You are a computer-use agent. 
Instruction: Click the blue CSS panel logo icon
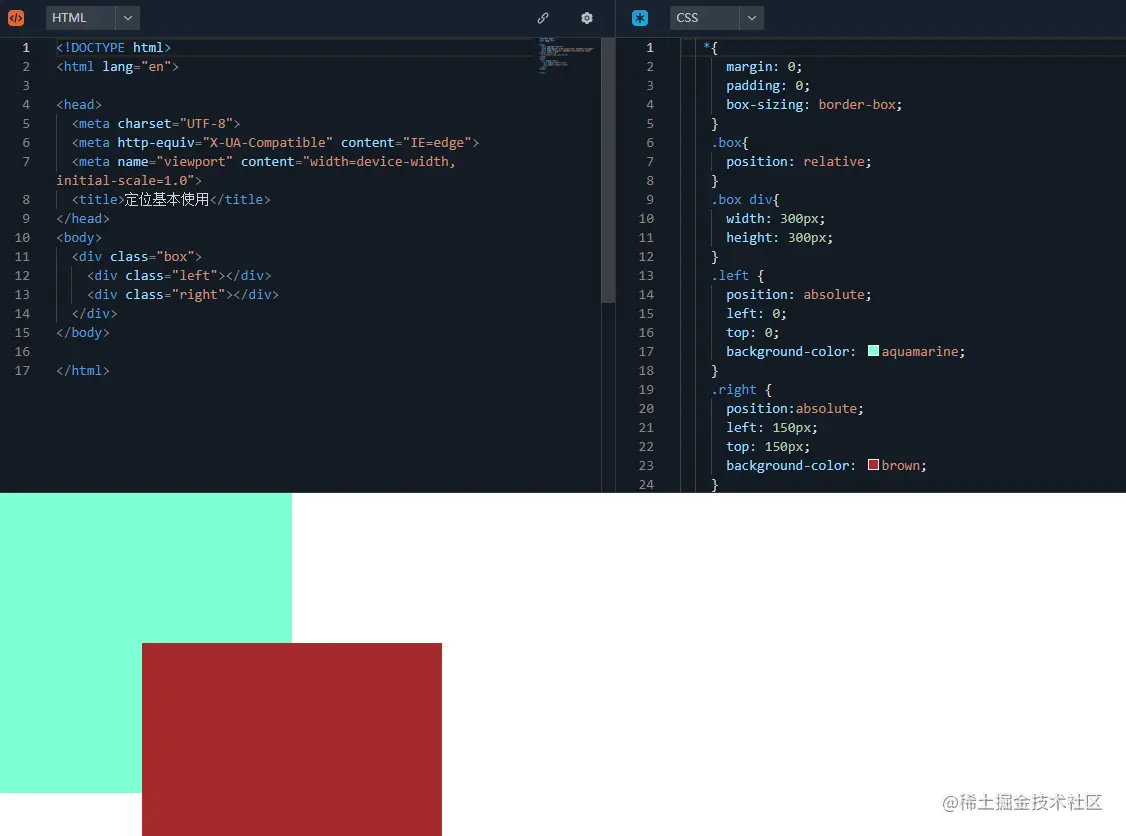click(x=639, y=17)
